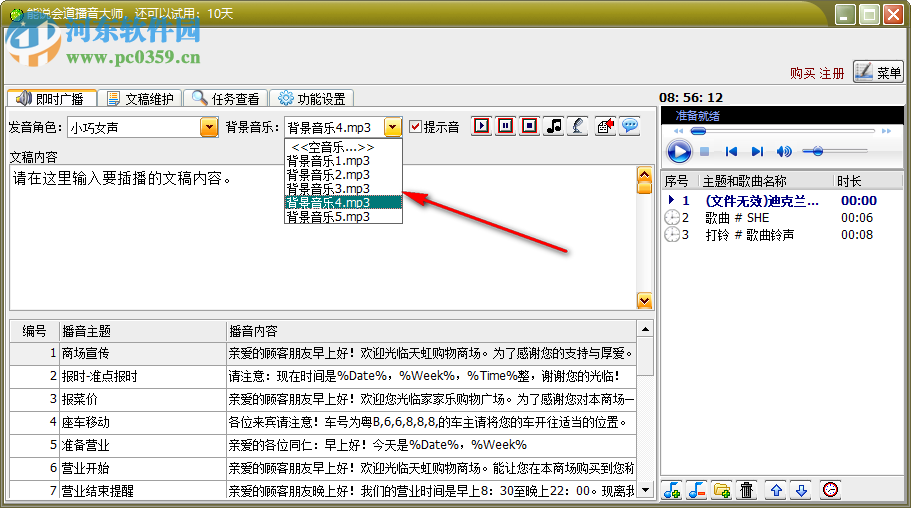Click the stop broadcast button

tap(529, 126)
